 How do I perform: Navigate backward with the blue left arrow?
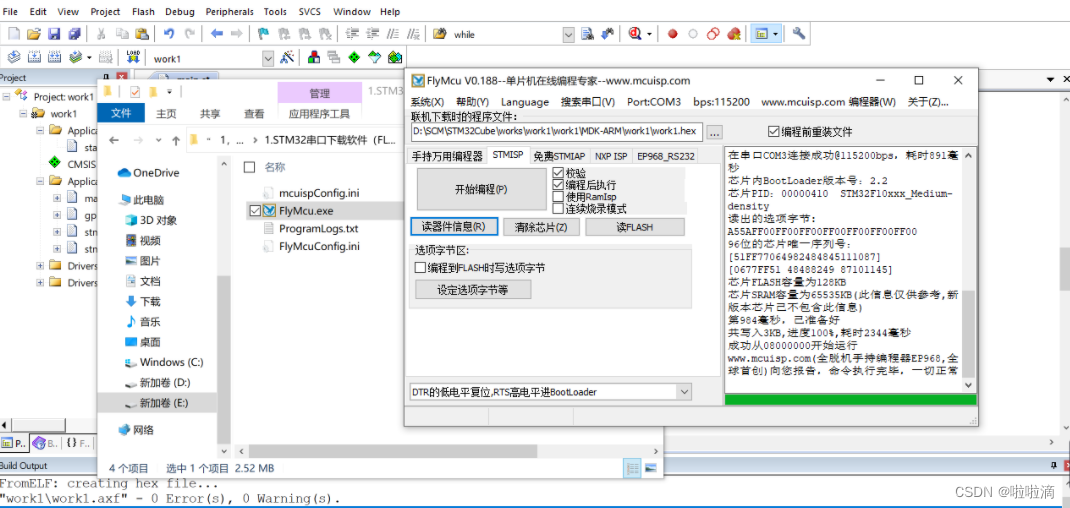click(x=217, y=33)
